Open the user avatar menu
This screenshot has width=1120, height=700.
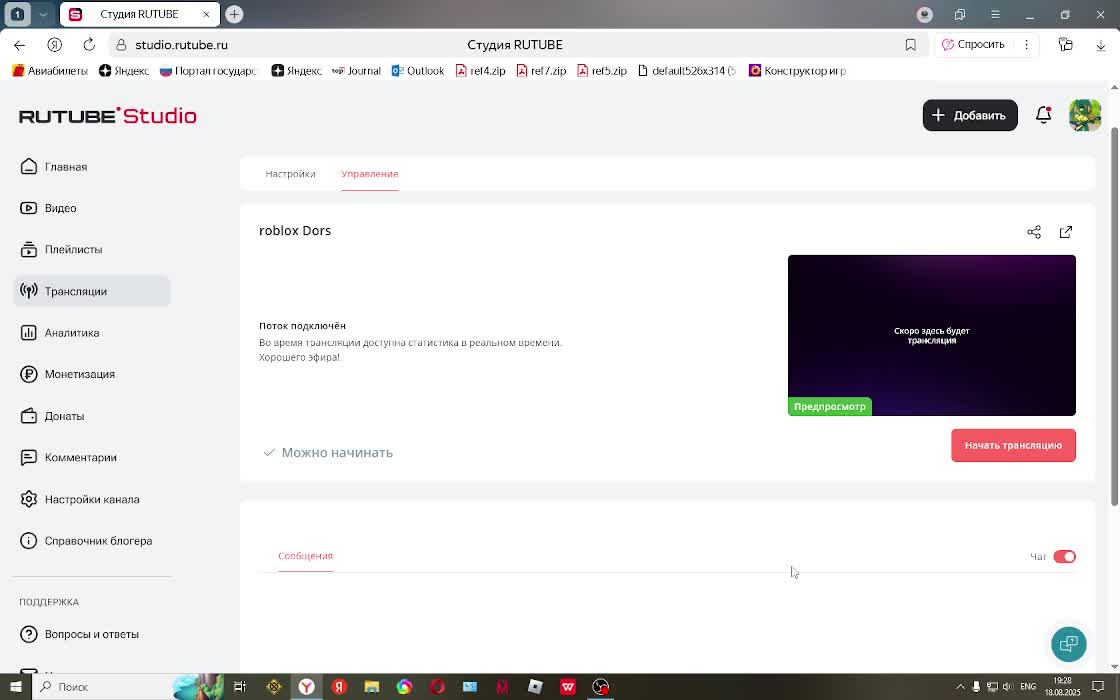[x=1084, y=115]
